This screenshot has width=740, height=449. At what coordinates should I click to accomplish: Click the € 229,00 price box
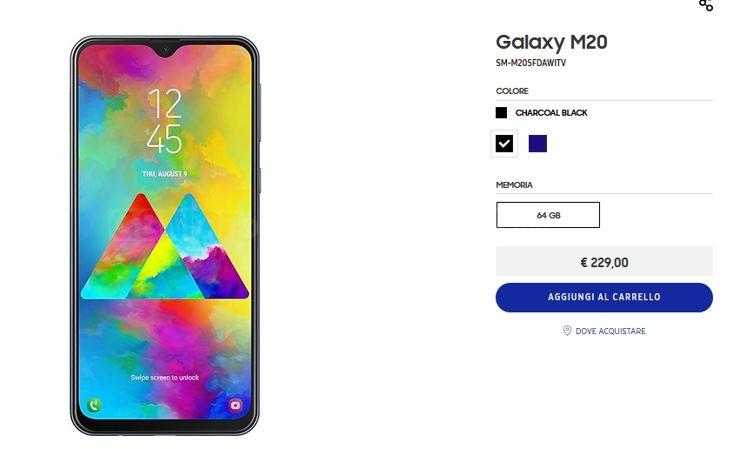pyautogui.click(x=604, y=261)
